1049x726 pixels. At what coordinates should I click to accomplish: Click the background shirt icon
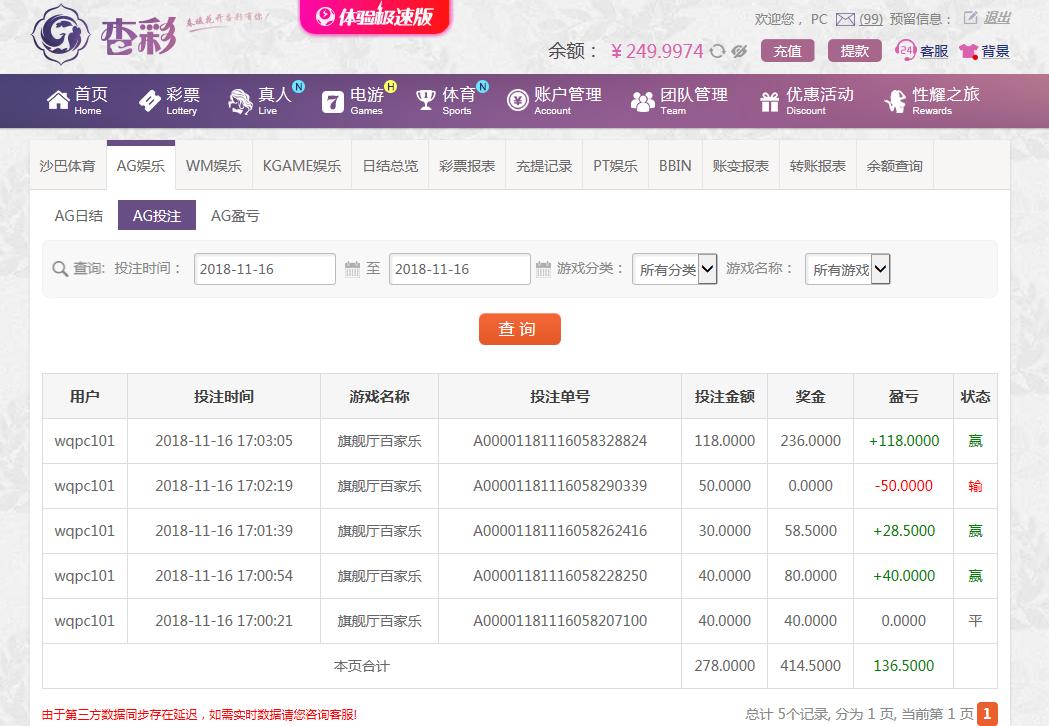(x=968, y=52)
